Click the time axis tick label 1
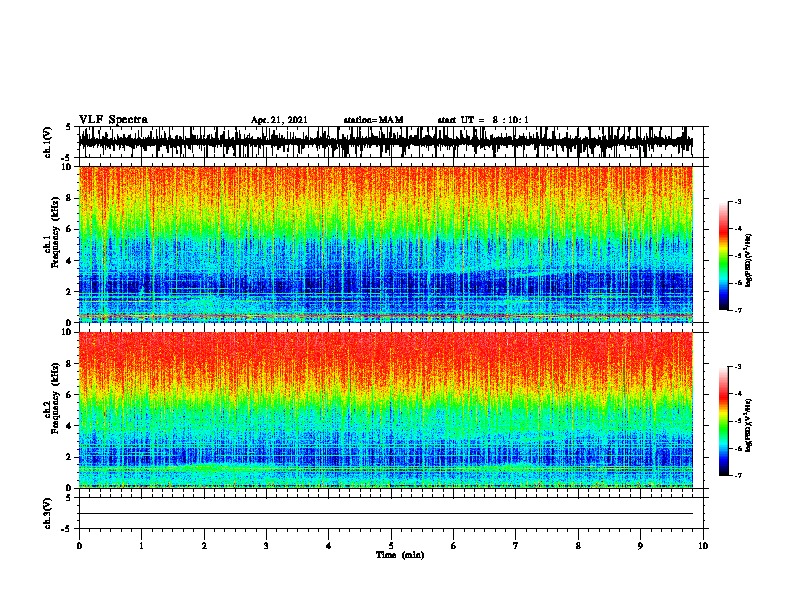 (141, 546)
